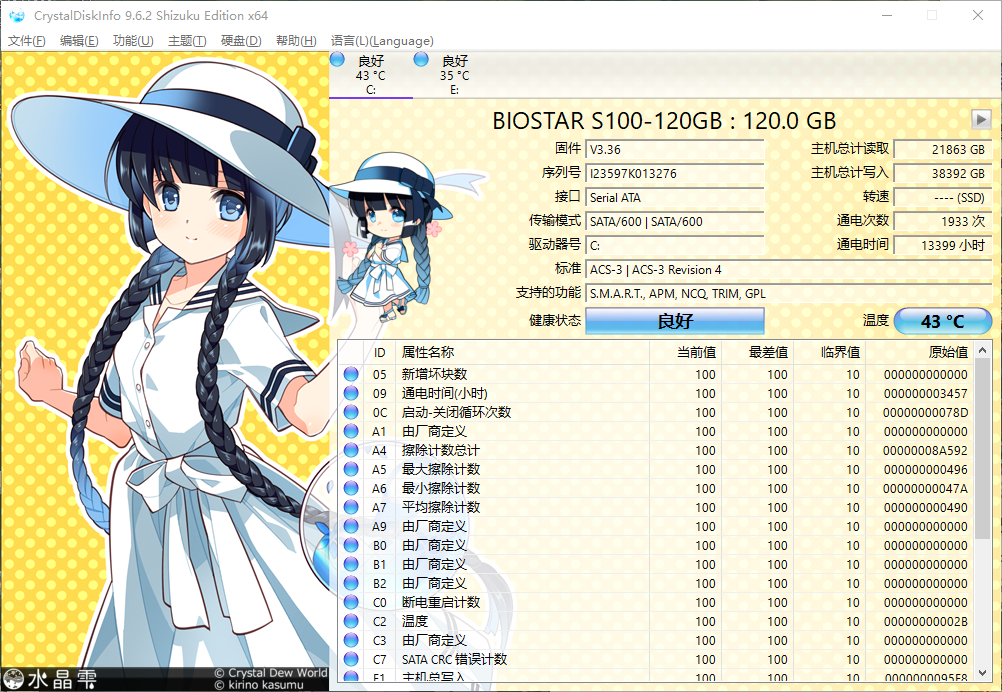Click the C: drive health status orb
Viewport: 1002px width, 692px height.
[337, 59]
